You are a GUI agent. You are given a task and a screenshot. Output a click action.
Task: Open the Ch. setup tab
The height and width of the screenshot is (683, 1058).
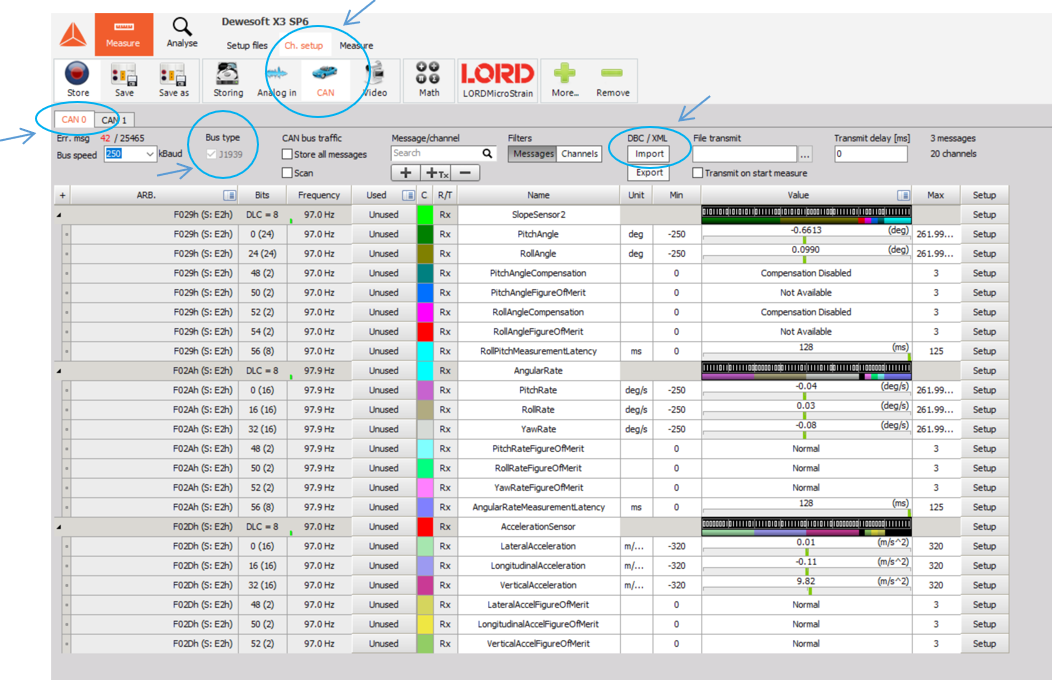click(304, 45)
